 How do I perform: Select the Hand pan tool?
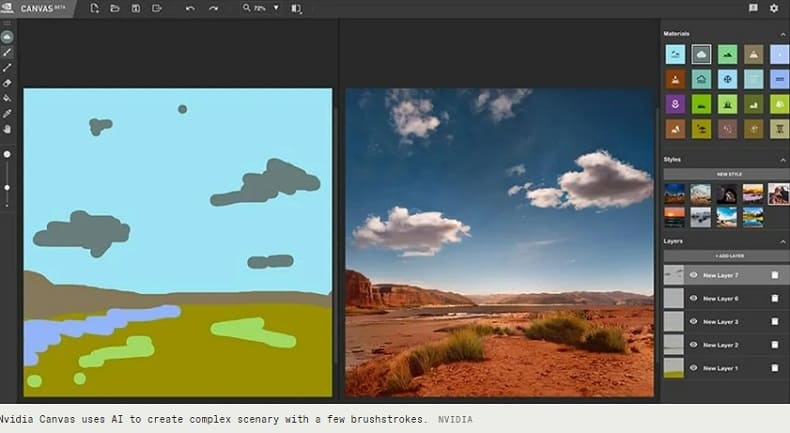click(7, 130)
